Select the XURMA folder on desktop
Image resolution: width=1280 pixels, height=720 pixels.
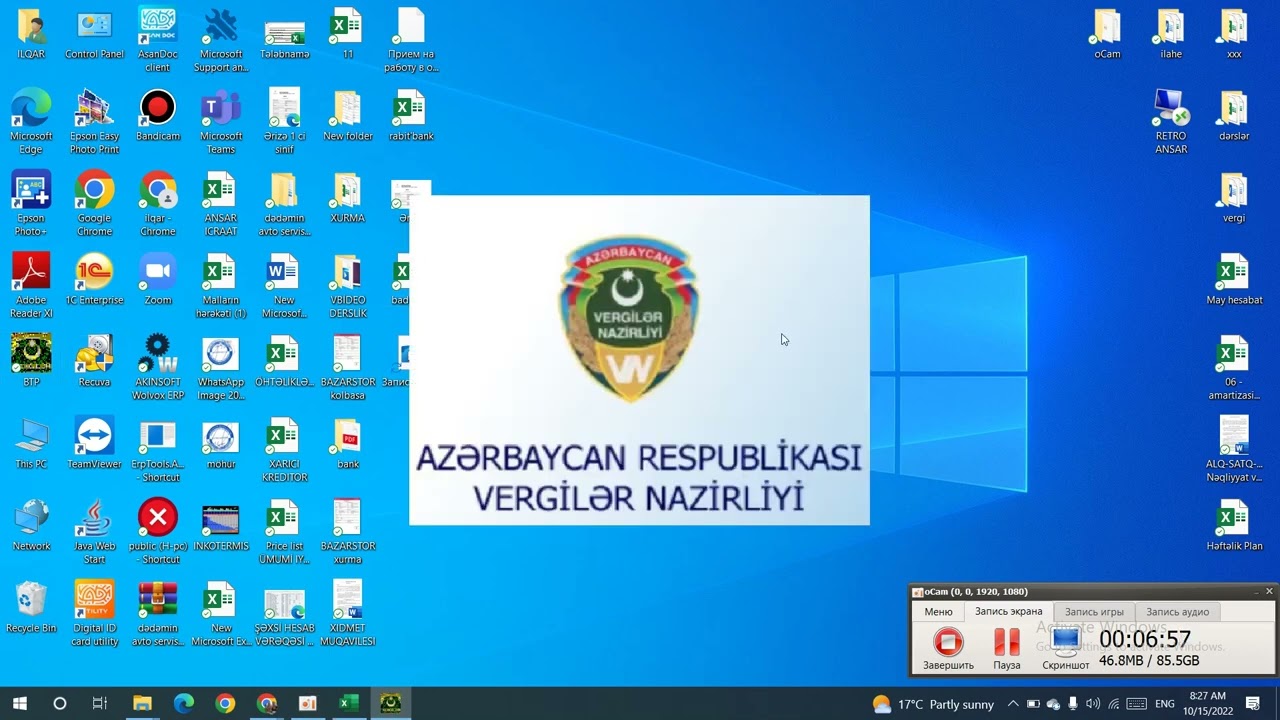347,198
